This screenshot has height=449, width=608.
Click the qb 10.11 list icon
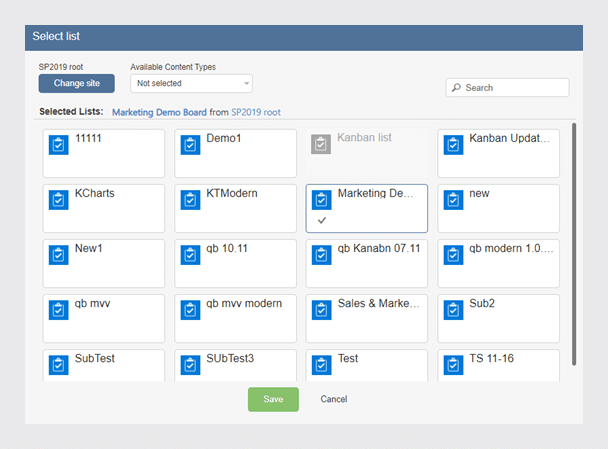click(x=190, y=255)
